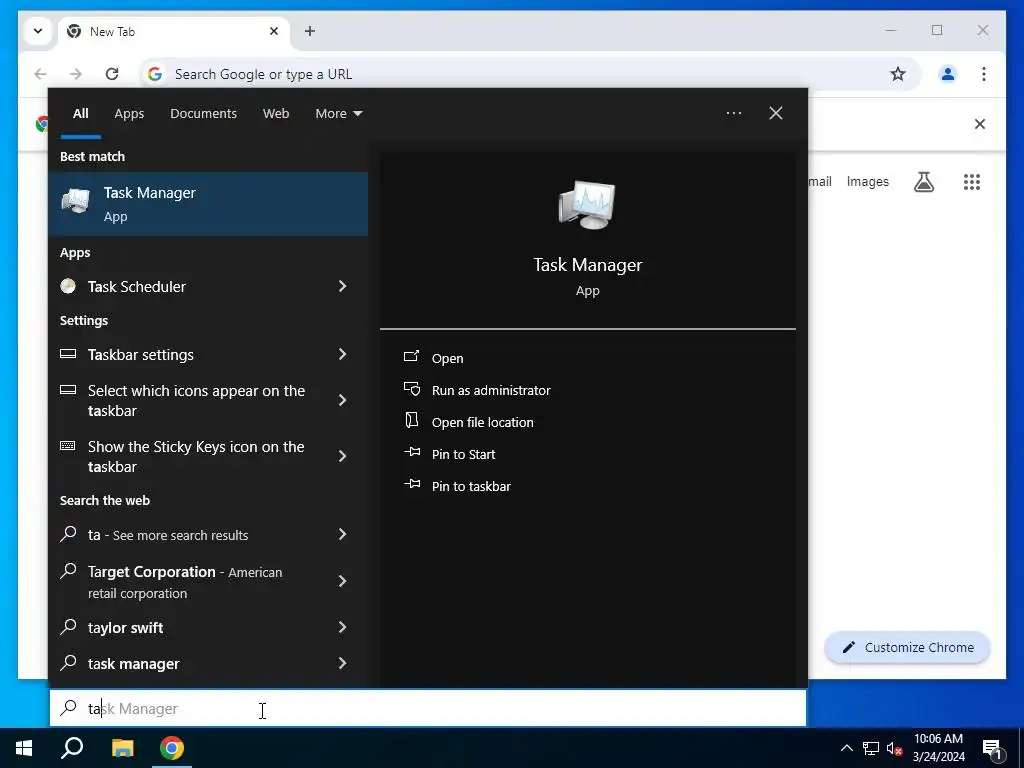Viewport: 1024px width, 768px height.
Task: Switch to the All search tab
Action: [x=80, y=114]
